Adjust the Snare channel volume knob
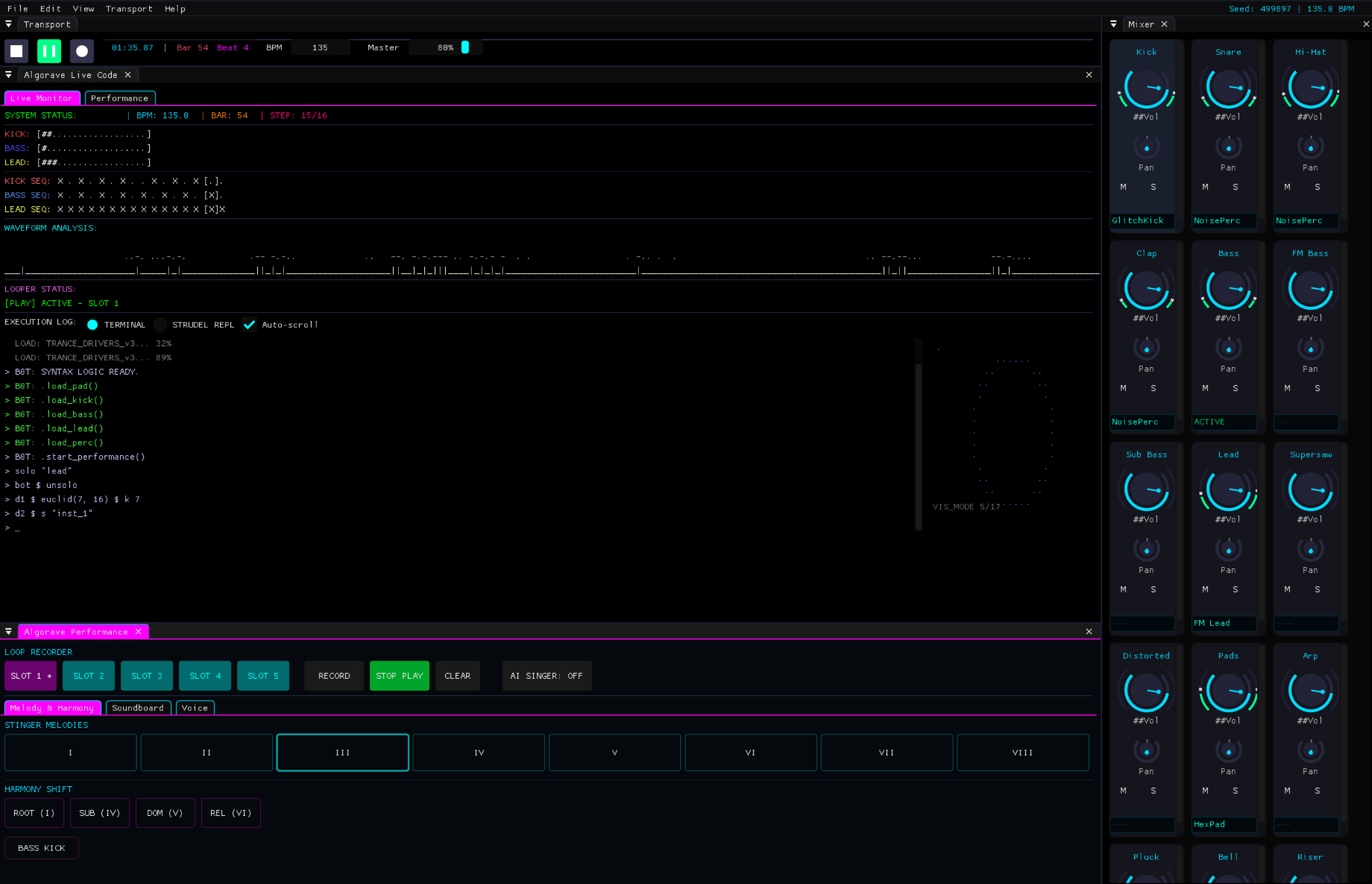Viewport: 1372px width, 884px height. click(x=1228, y=88)
